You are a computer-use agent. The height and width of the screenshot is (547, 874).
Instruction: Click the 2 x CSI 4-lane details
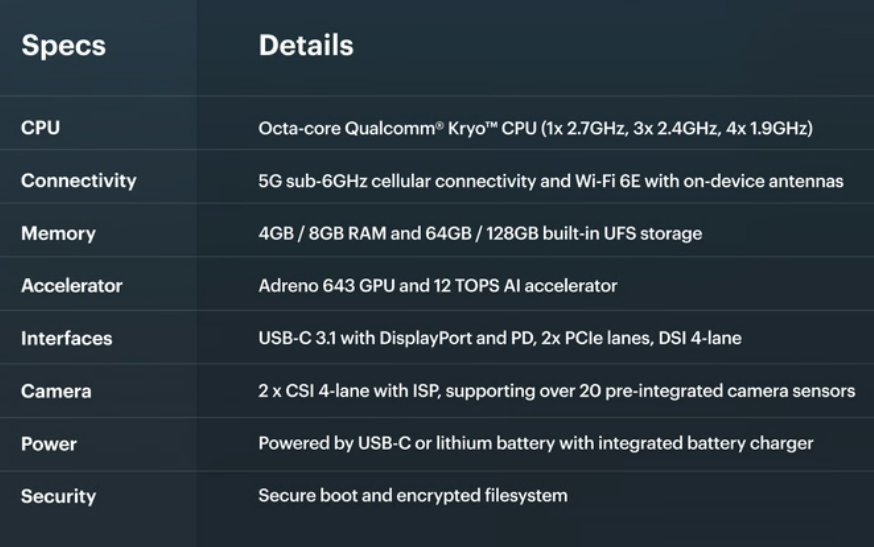click(x=556, y=391)
